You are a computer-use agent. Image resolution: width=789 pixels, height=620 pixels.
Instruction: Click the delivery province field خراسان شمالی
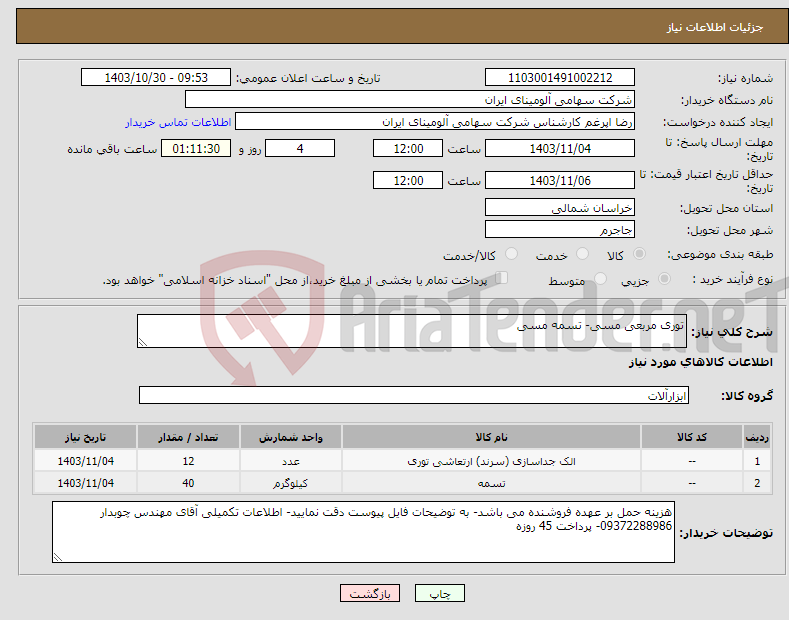tap(560, 207)
